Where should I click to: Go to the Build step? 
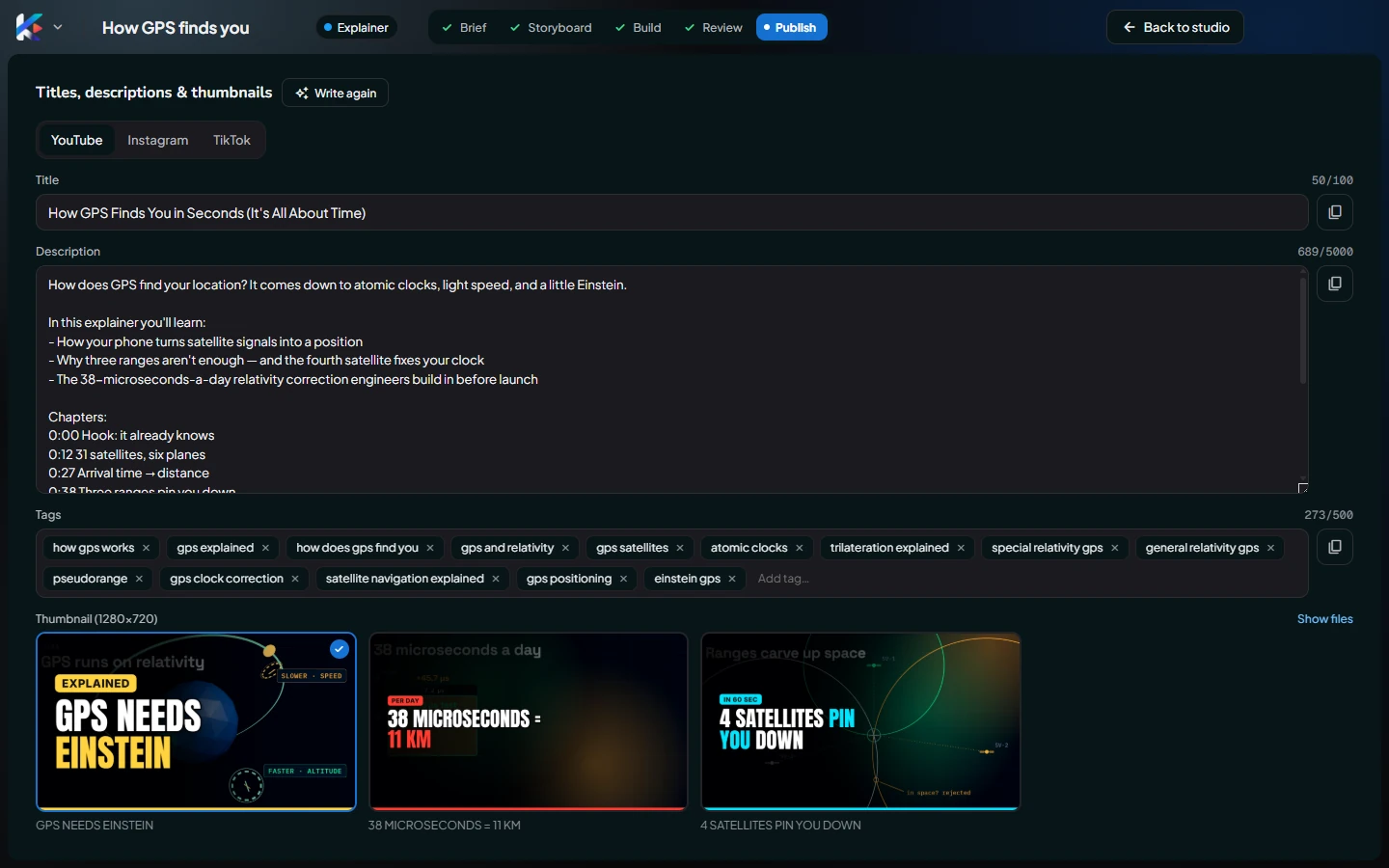pos(638,27)
